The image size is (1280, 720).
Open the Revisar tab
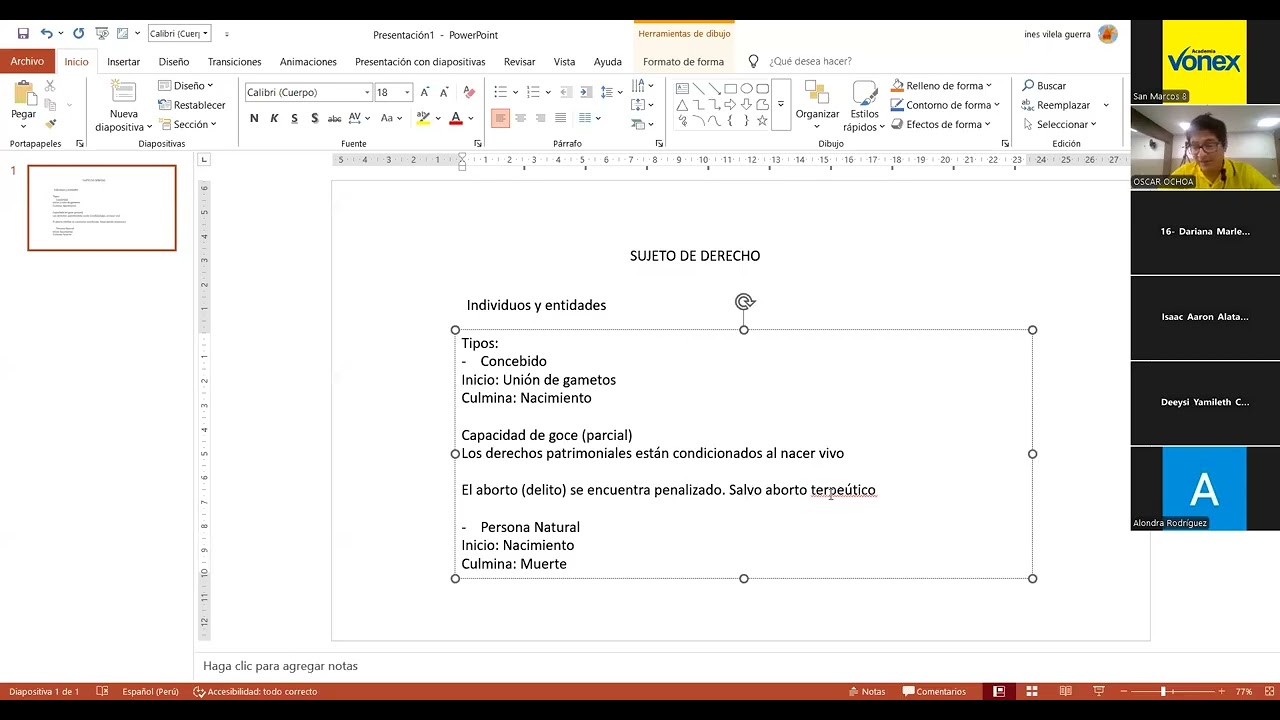click(519, 61)
